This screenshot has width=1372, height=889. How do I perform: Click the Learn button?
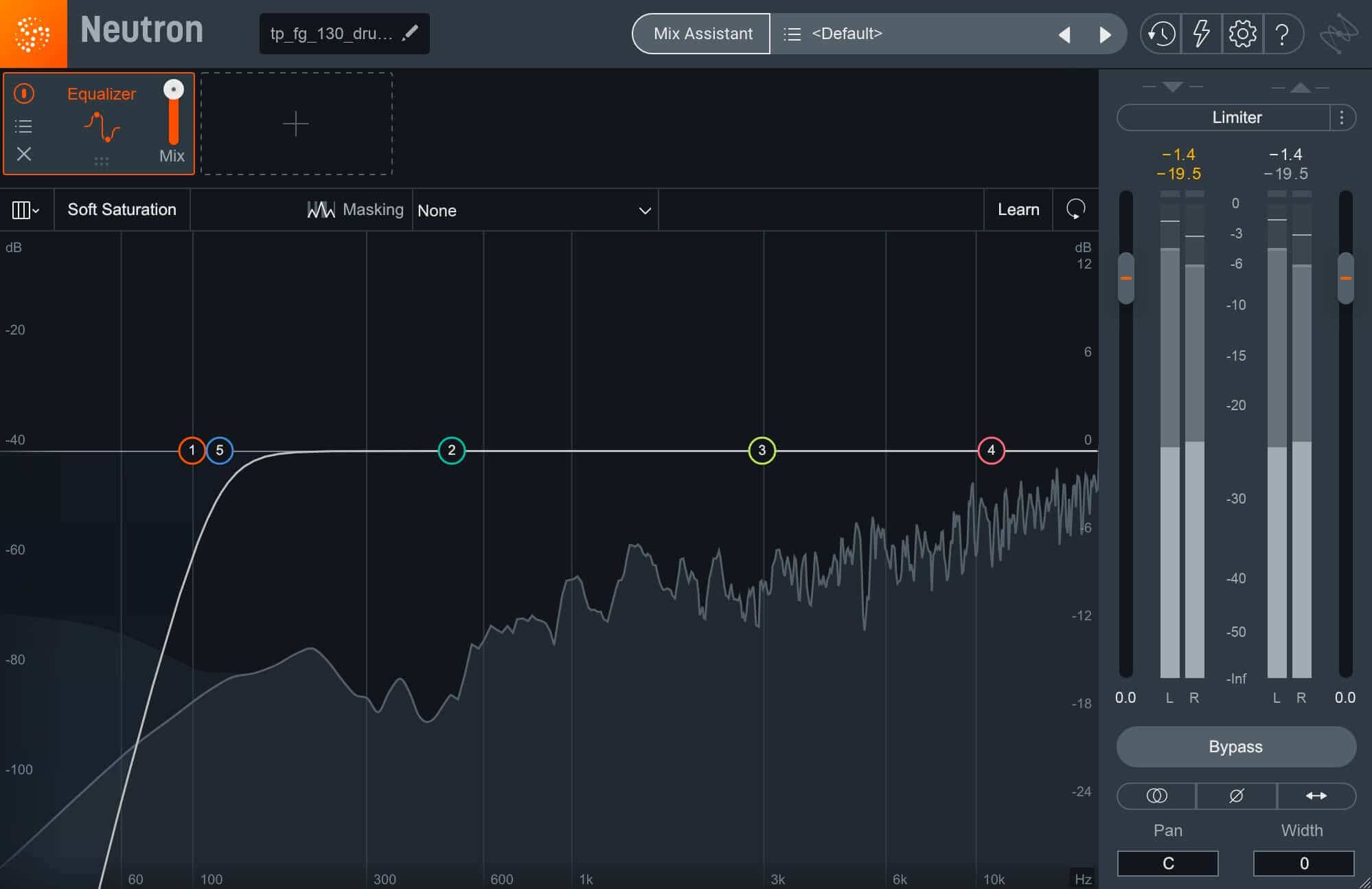click(x=1018, y=210)
